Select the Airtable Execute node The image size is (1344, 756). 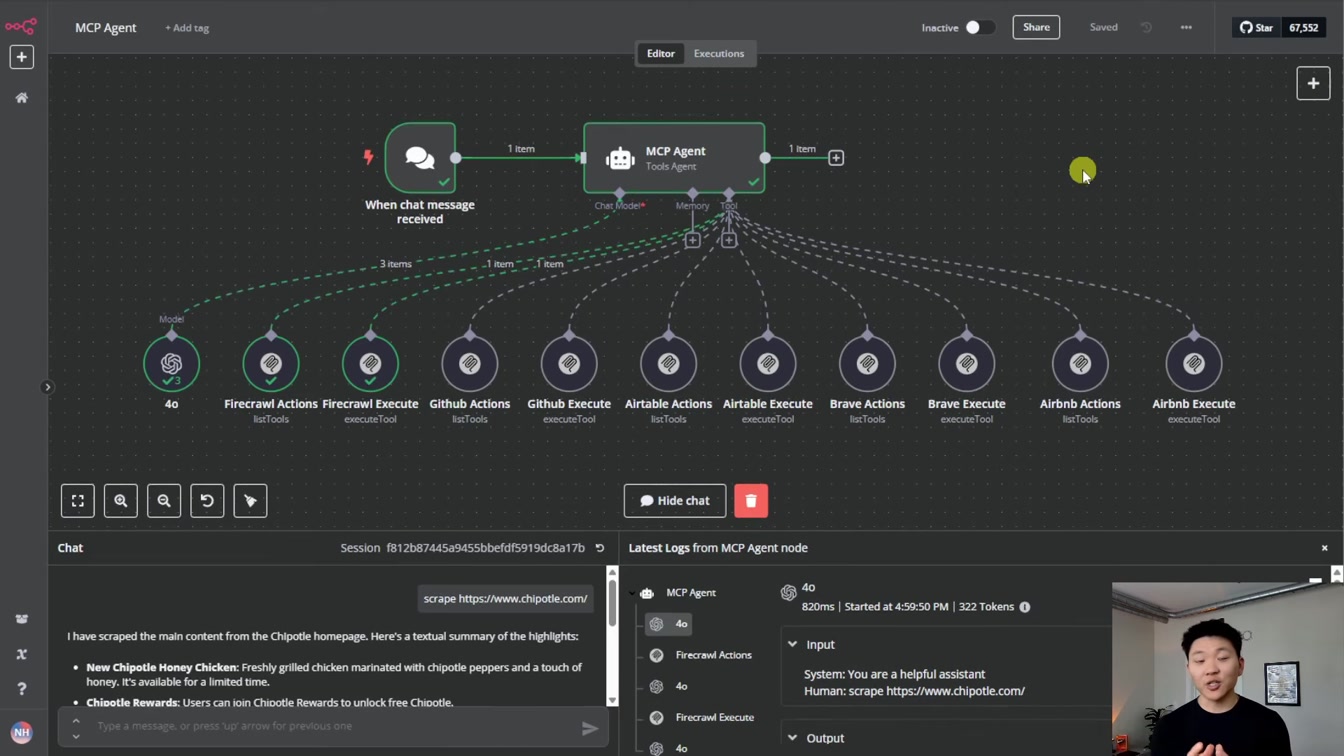[768, 363]
